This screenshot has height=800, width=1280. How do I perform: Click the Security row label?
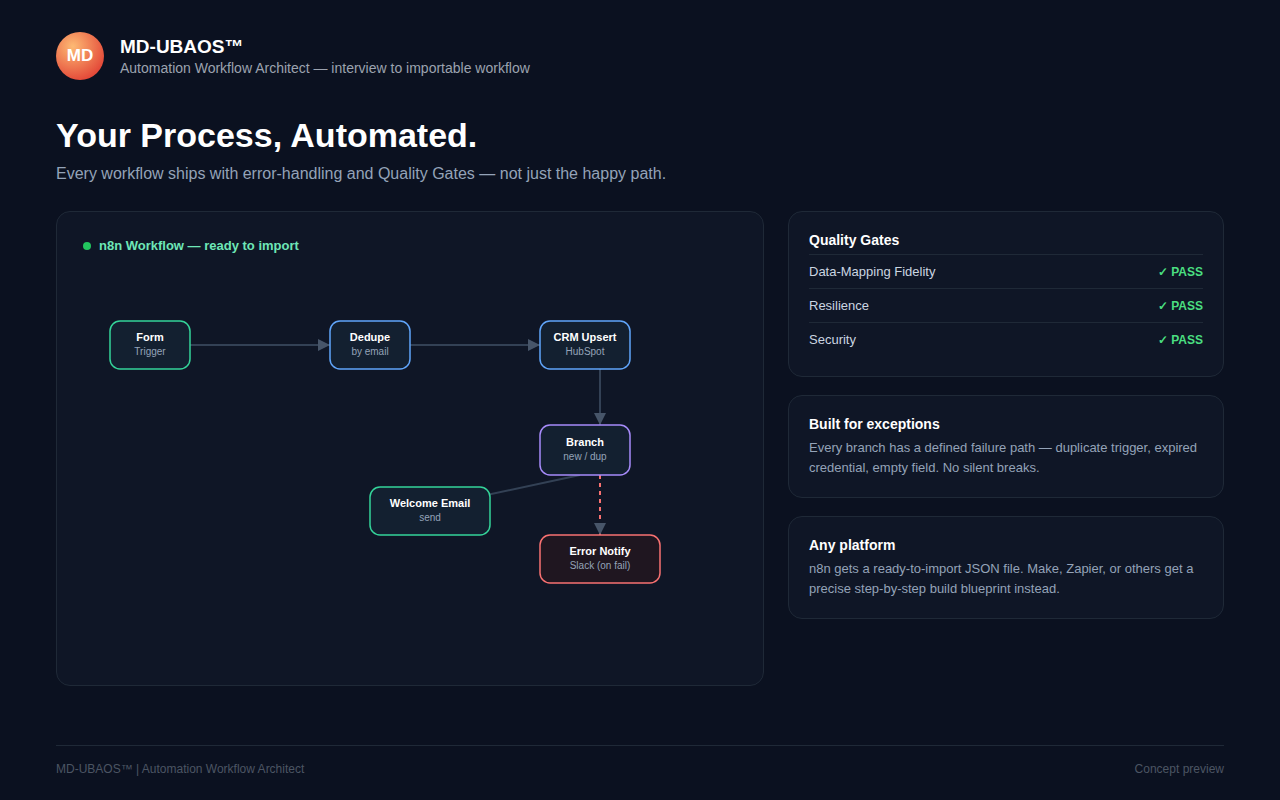coord(832,340)
